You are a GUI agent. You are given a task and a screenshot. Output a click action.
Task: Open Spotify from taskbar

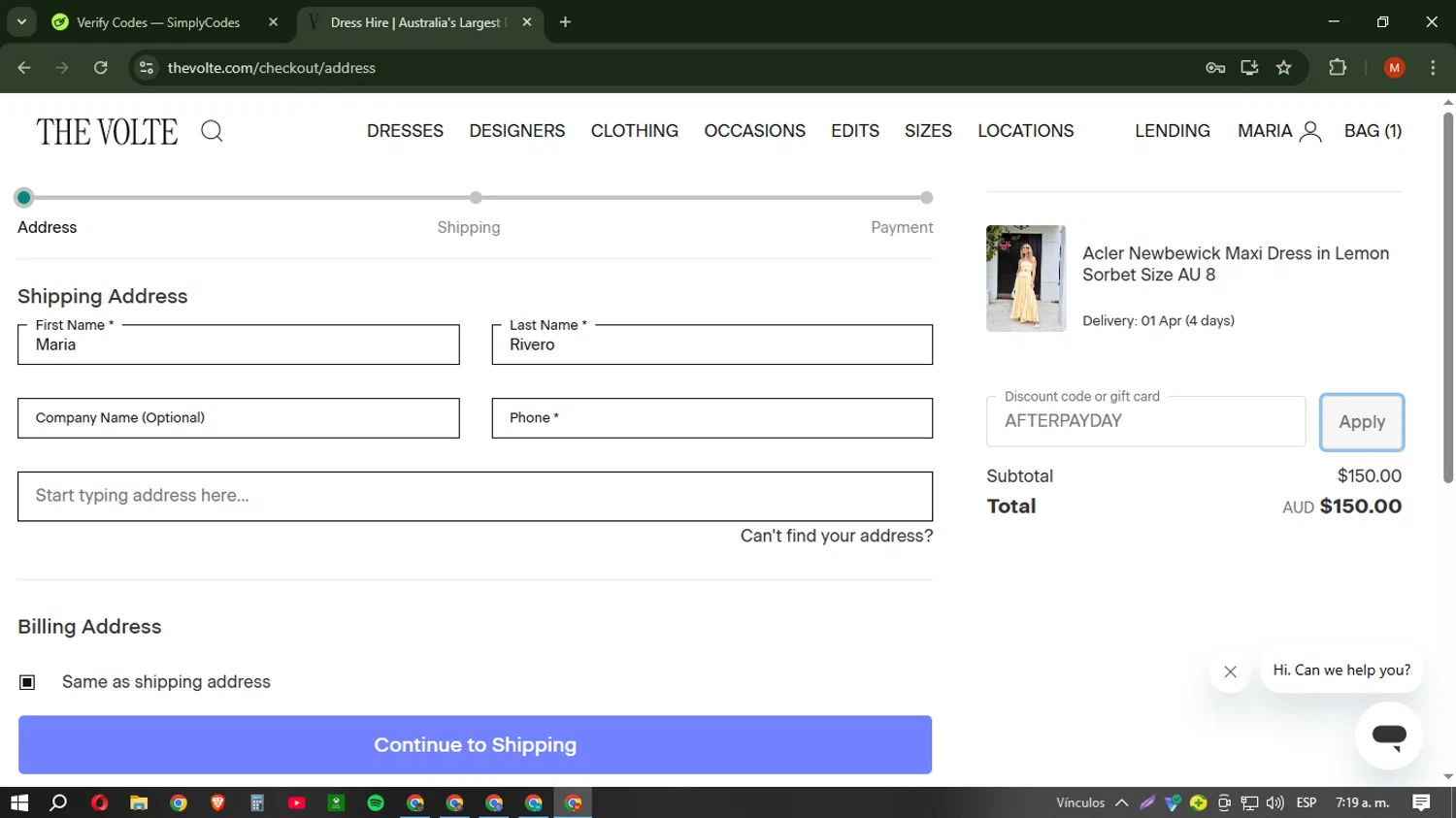tap(376, 802)
